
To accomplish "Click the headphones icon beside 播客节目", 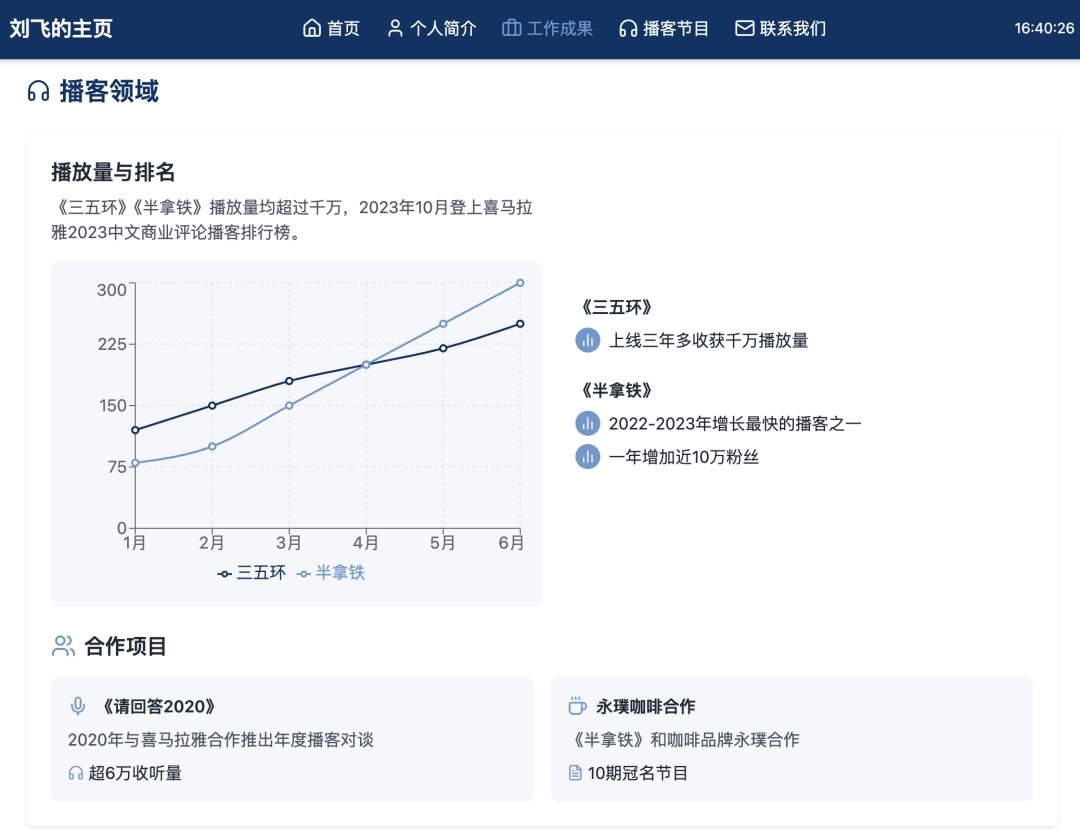I will tap(628, 28).
